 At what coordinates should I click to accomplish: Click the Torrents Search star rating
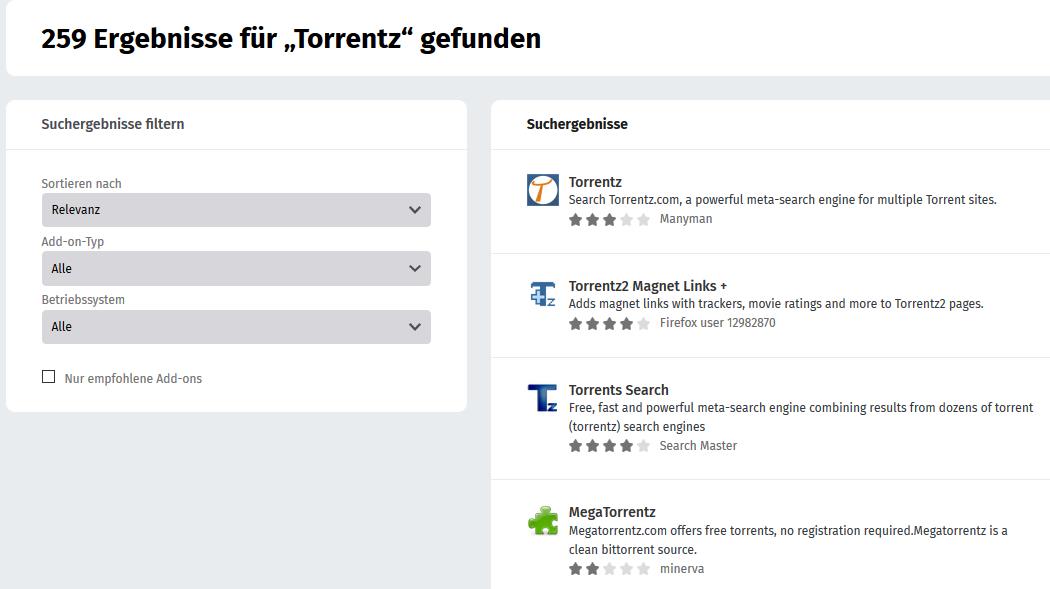point(609,446)
